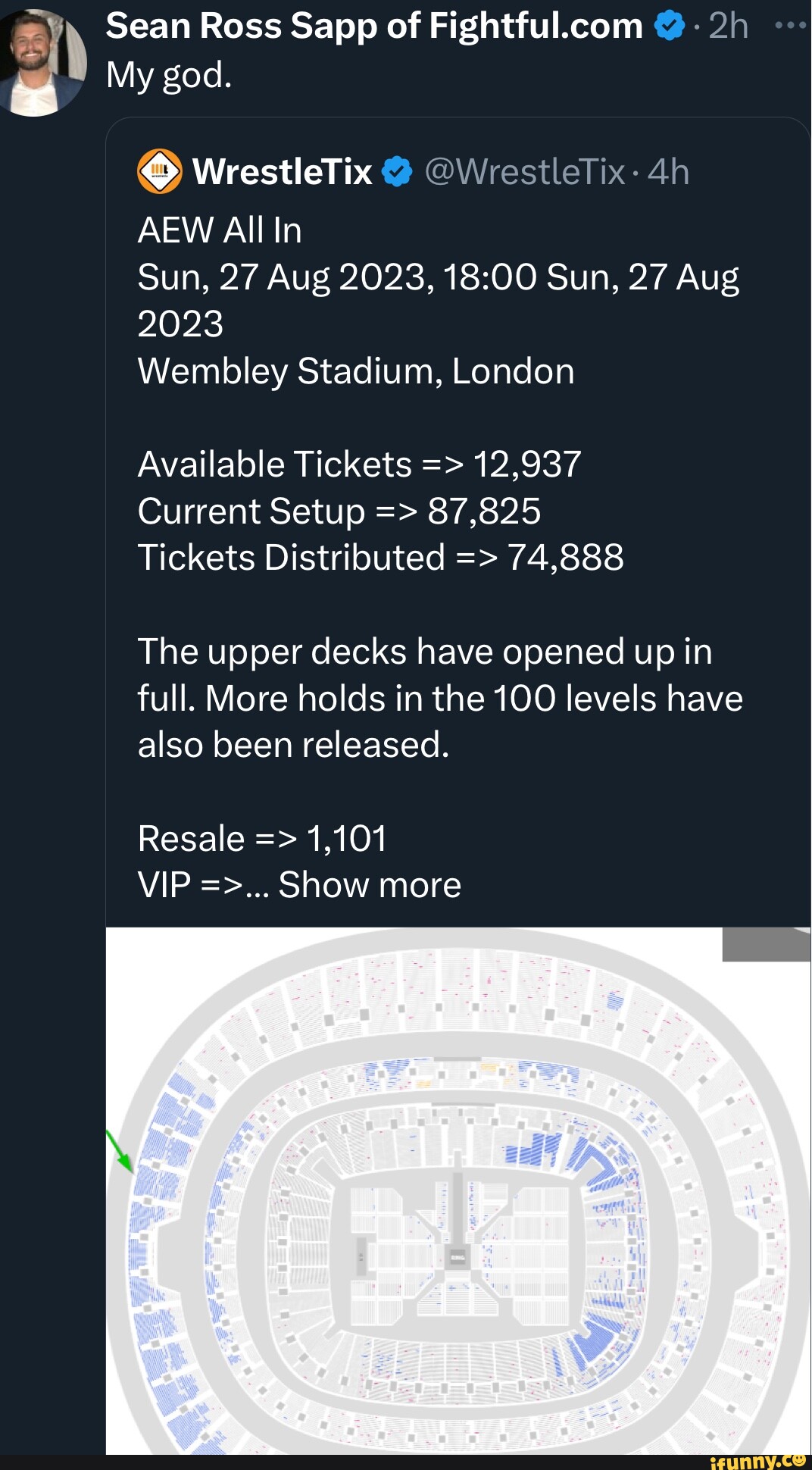
Task: Click the WrestleTix verified checkmark badge
Action: [x=397, y=173]
